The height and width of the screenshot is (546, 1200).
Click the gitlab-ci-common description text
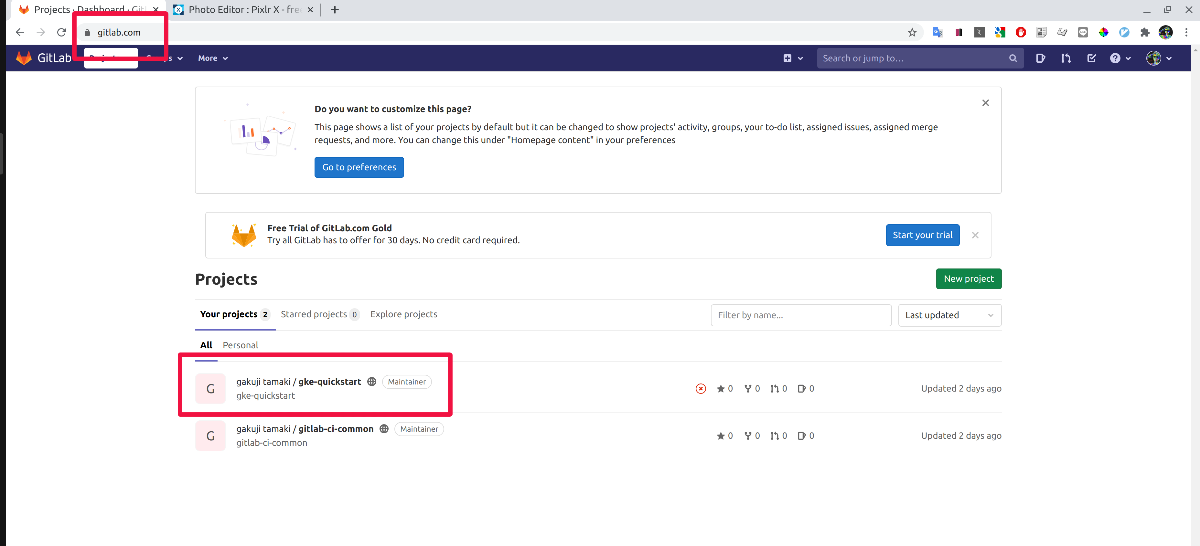coord(272,443)
